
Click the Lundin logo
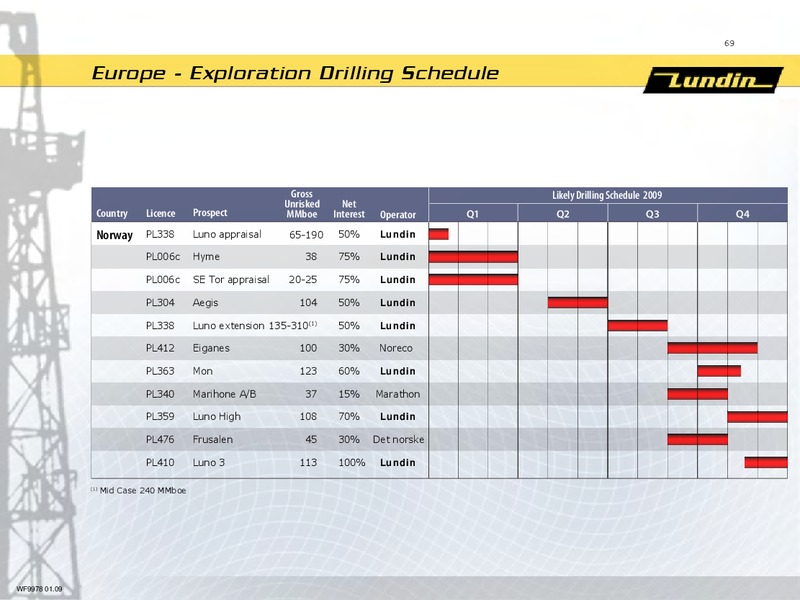(713, 80)
